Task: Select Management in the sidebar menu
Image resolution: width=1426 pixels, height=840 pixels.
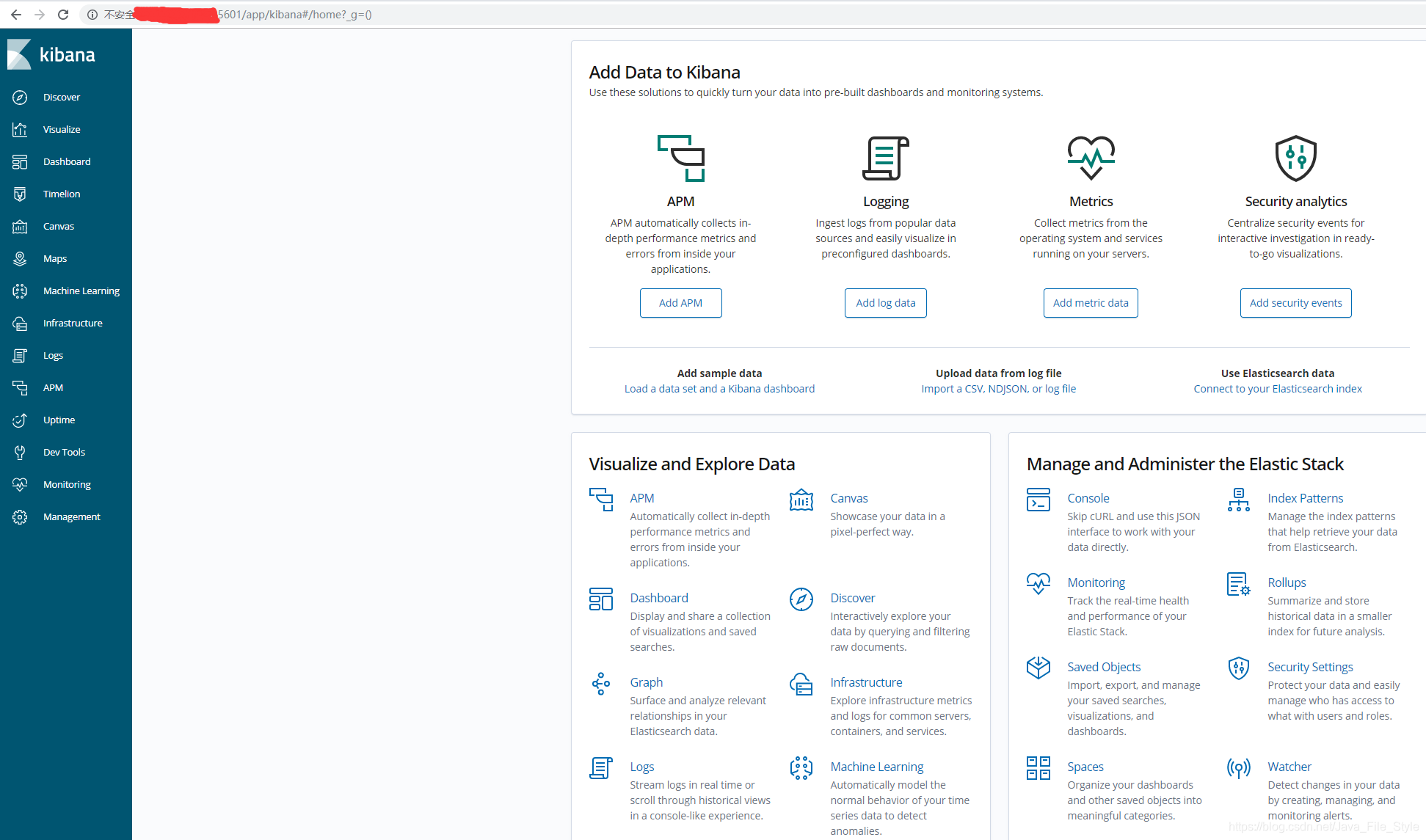Action: [x=72, y=517]
